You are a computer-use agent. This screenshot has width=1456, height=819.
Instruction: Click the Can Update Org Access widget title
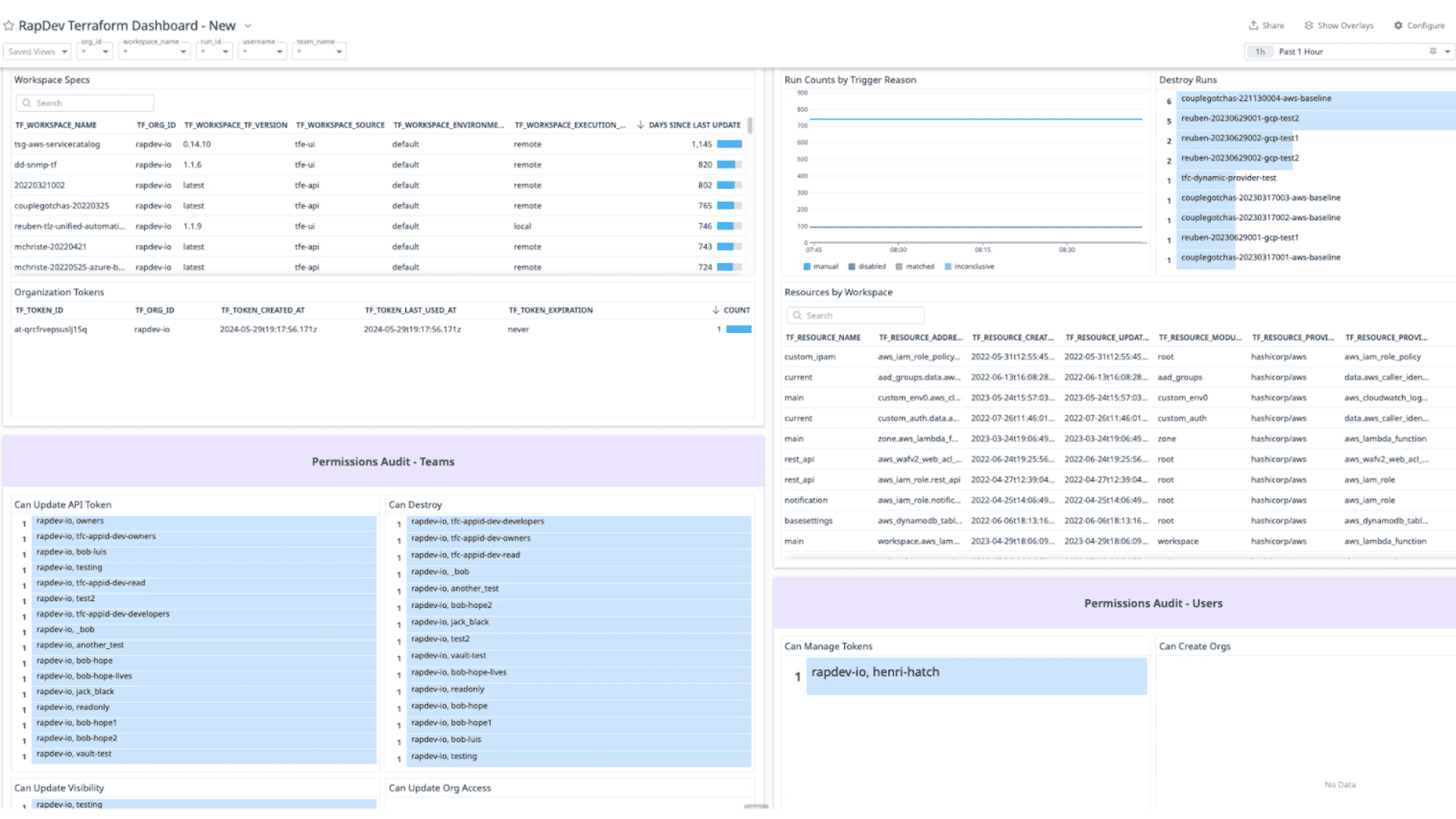(440, 788)
